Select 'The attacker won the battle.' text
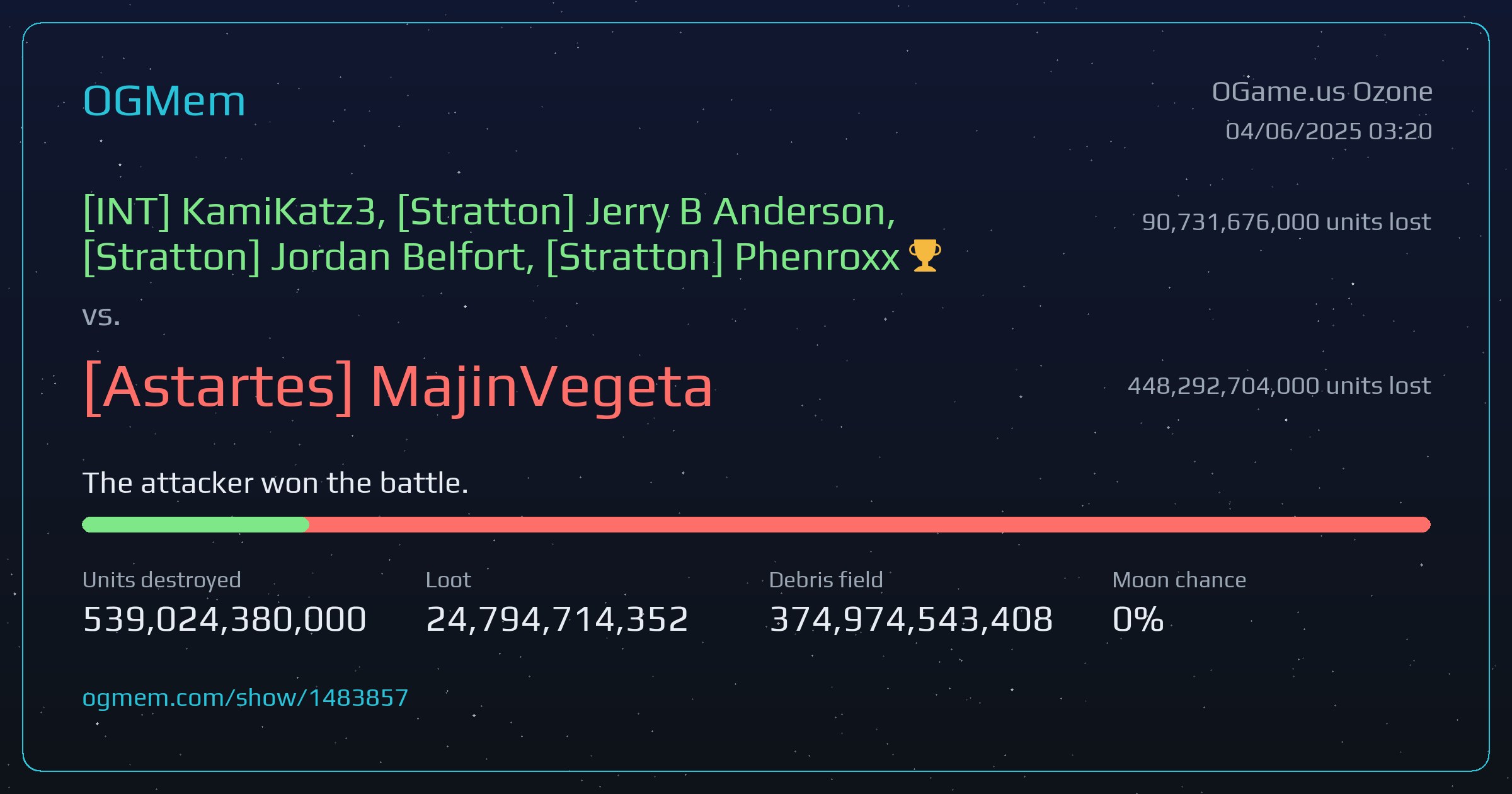This screenshot has width=1512, height=794. (x=275, y=483)
